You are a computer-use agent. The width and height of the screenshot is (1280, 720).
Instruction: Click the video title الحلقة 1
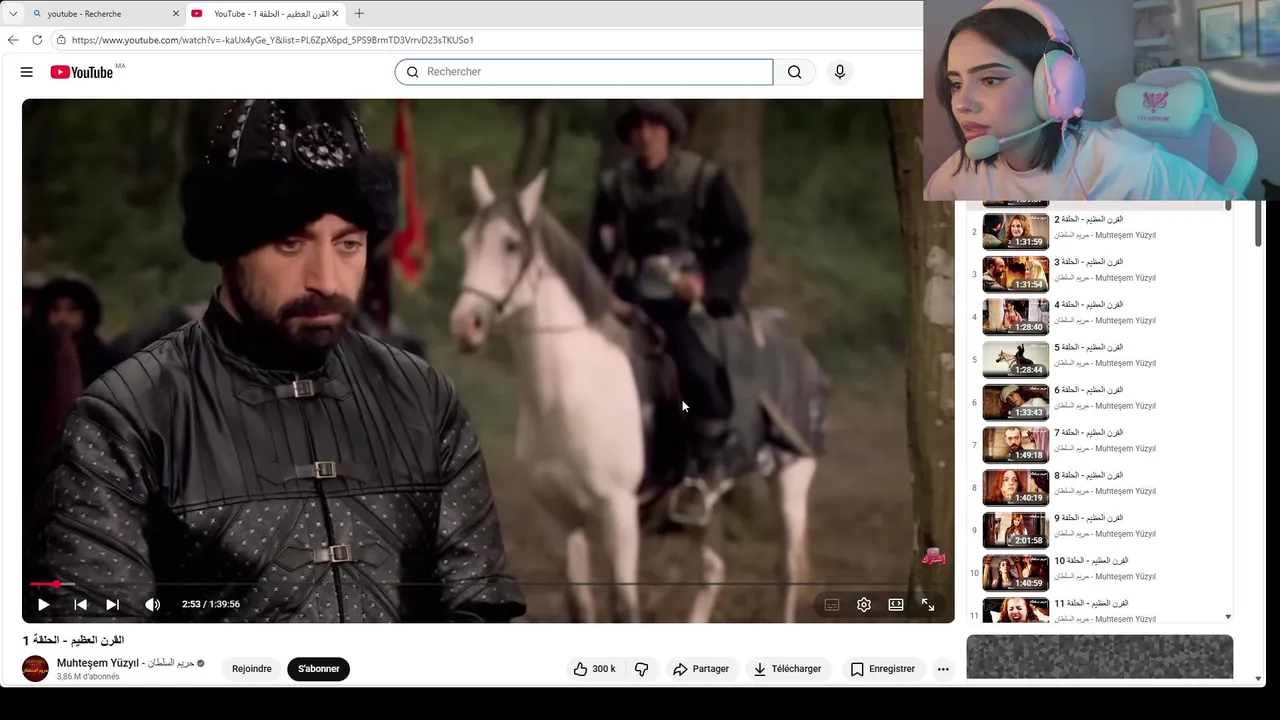(73, 640)
